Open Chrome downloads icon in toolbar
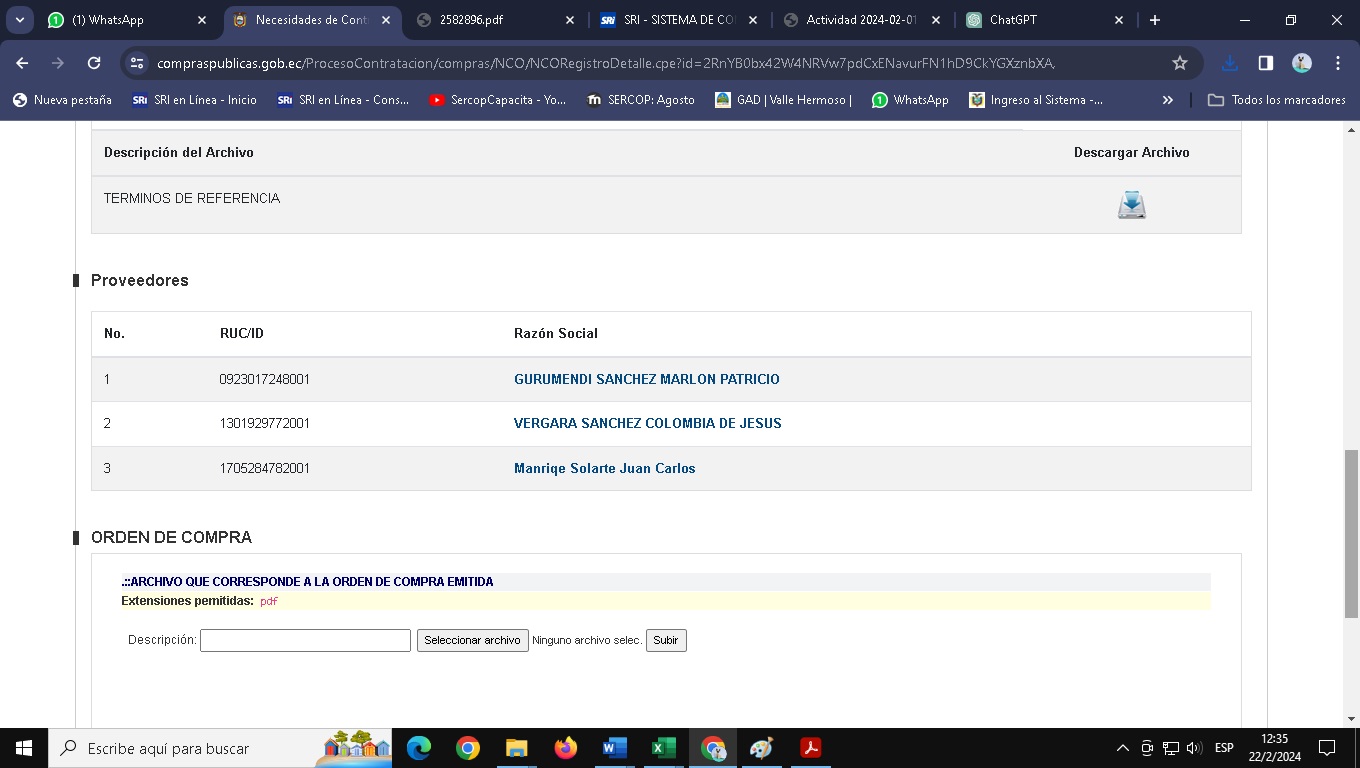The image size is (1360, 768). [1230, 63]
